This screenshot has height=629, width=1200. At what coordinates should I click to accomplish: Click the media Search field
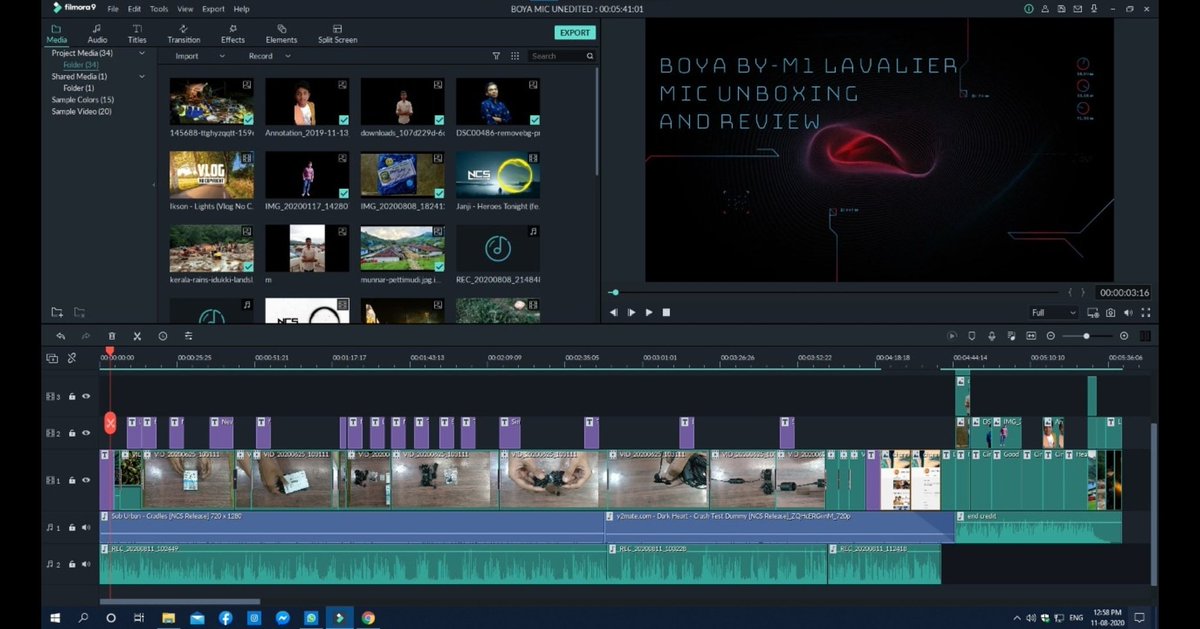[562, 56]
